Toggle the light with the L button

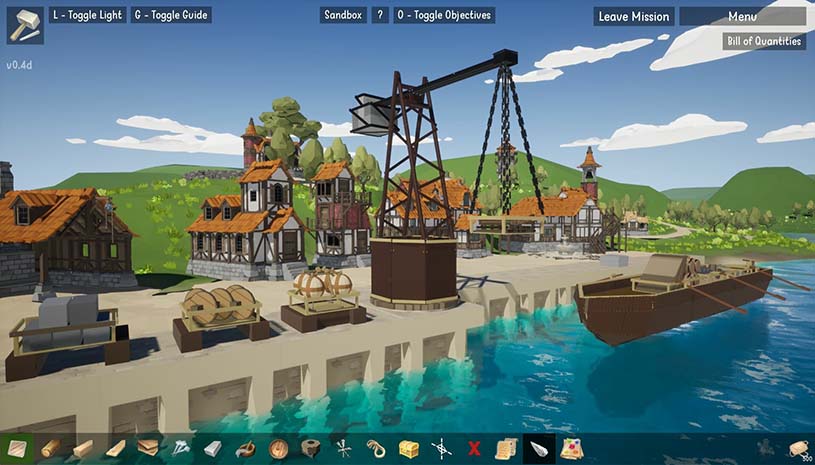coord(86,15)
